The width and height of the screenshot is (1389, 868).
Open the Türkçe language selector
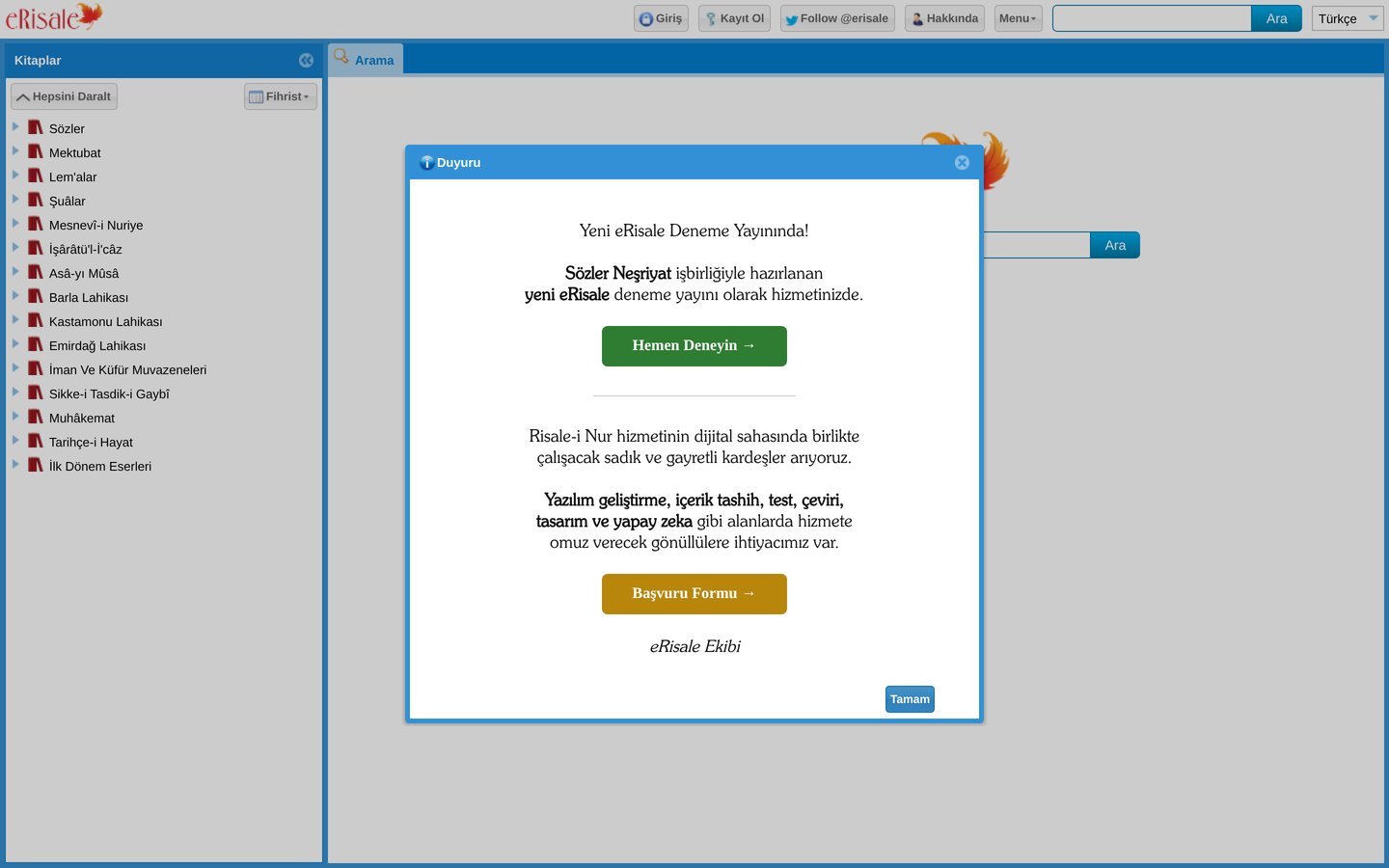tap(1348, 18)
